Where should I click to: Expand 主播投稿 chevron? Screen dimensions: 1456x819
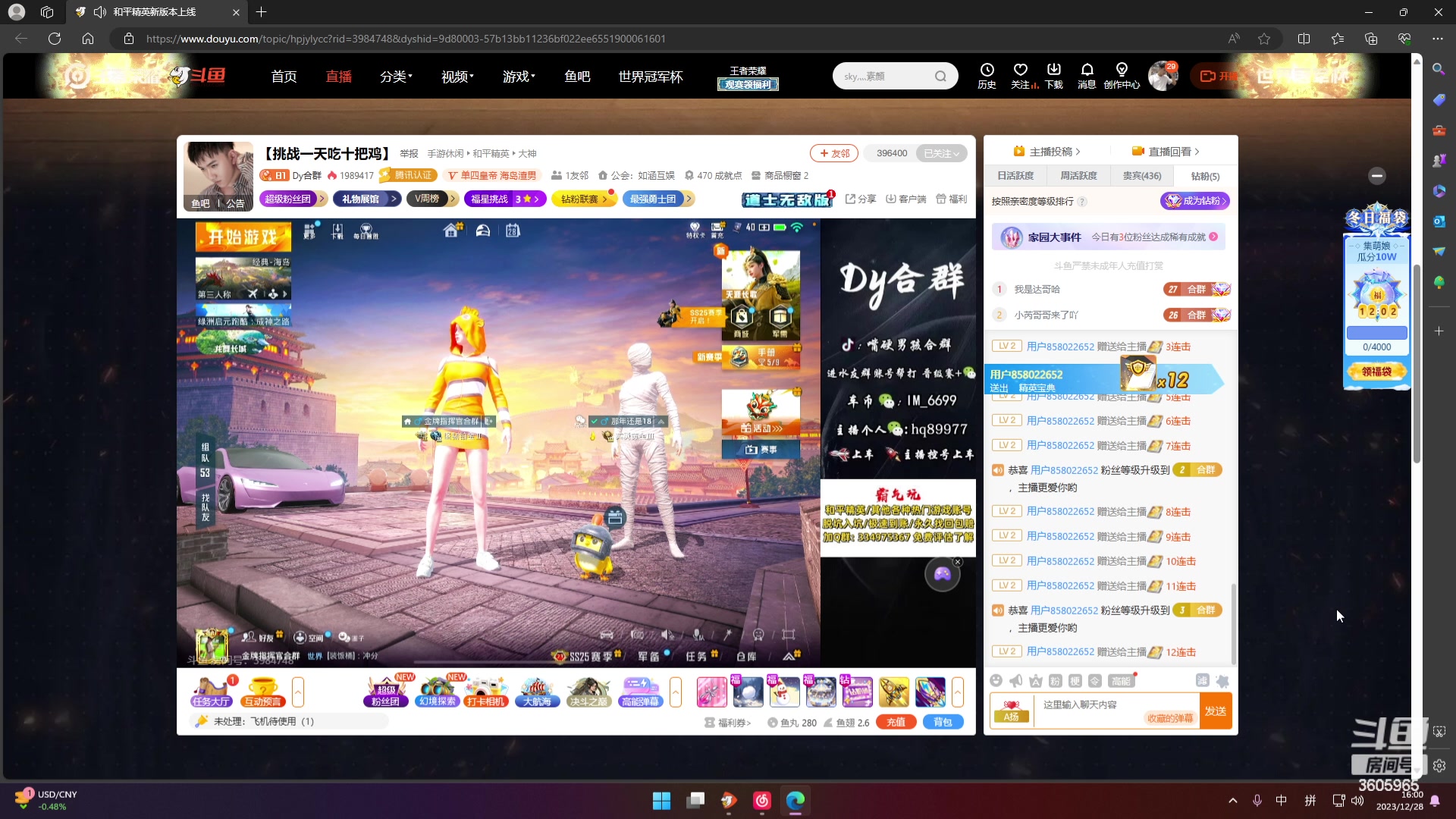(1078, 152)
